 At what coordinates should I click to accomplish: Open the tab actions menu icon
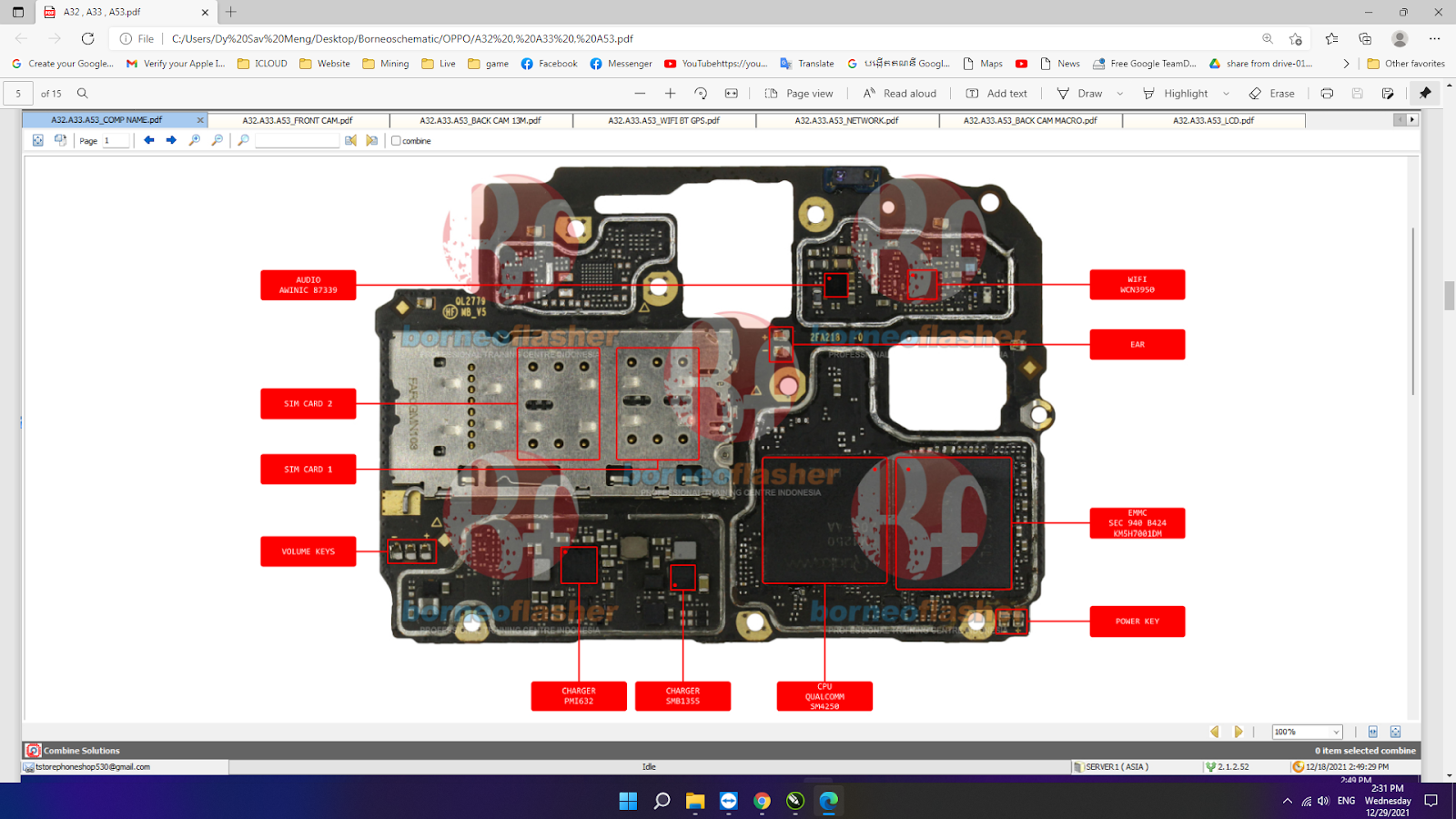point(18,12)
